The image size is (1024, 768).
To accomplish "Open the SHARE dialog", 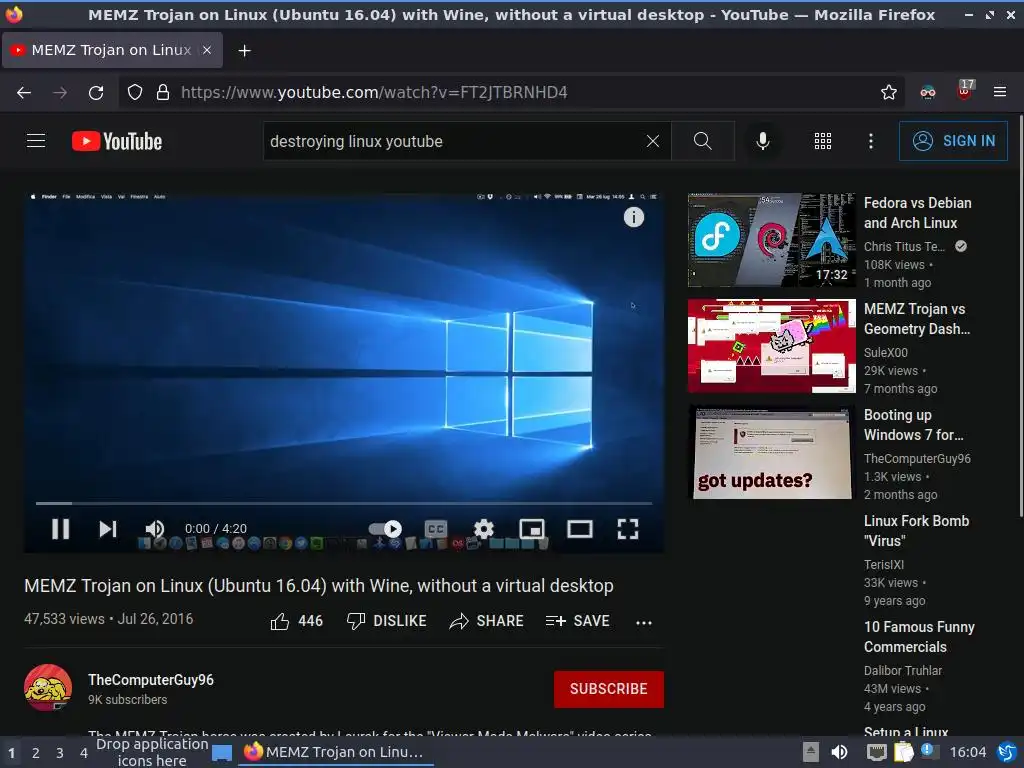I will click(487, 621).
